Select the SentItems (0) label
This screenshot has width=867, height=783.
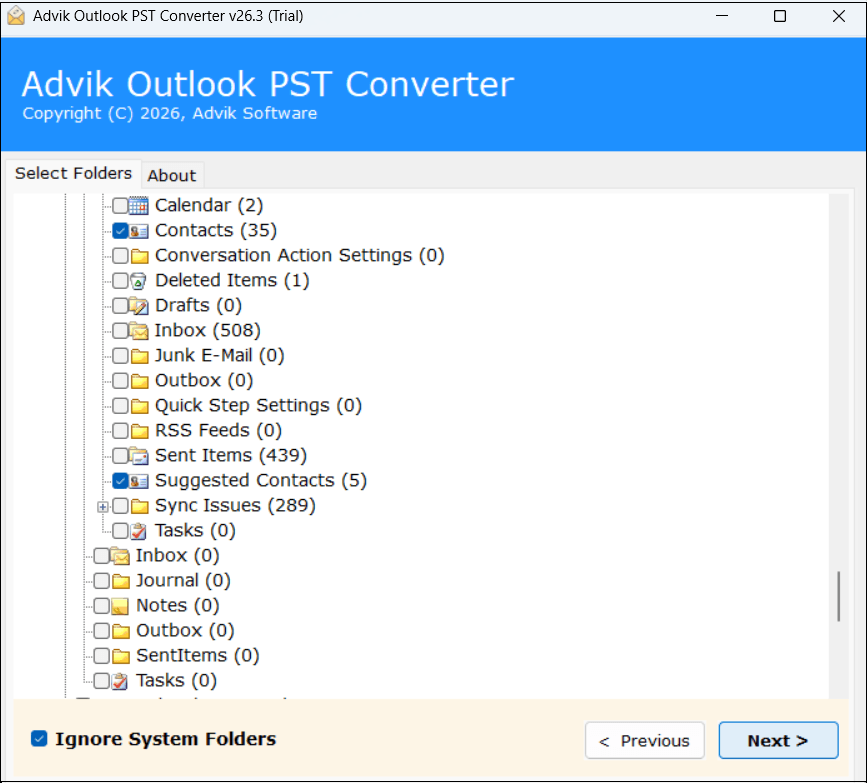tap(198, 656)
